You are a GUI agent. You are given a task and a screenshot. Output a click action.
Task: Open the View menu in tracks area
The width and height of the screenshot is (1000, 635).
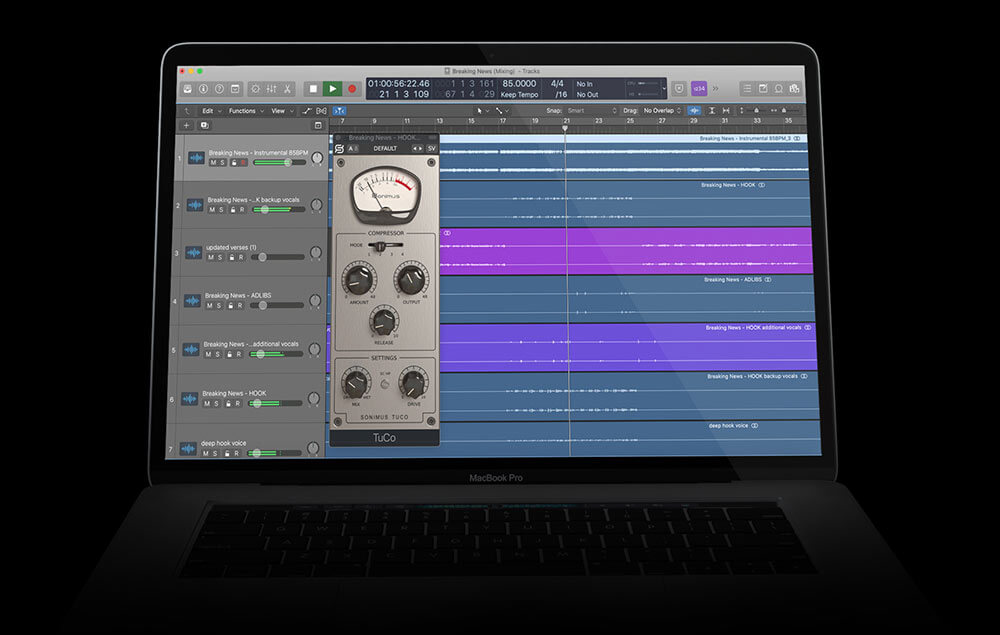[x=283, y=111]
